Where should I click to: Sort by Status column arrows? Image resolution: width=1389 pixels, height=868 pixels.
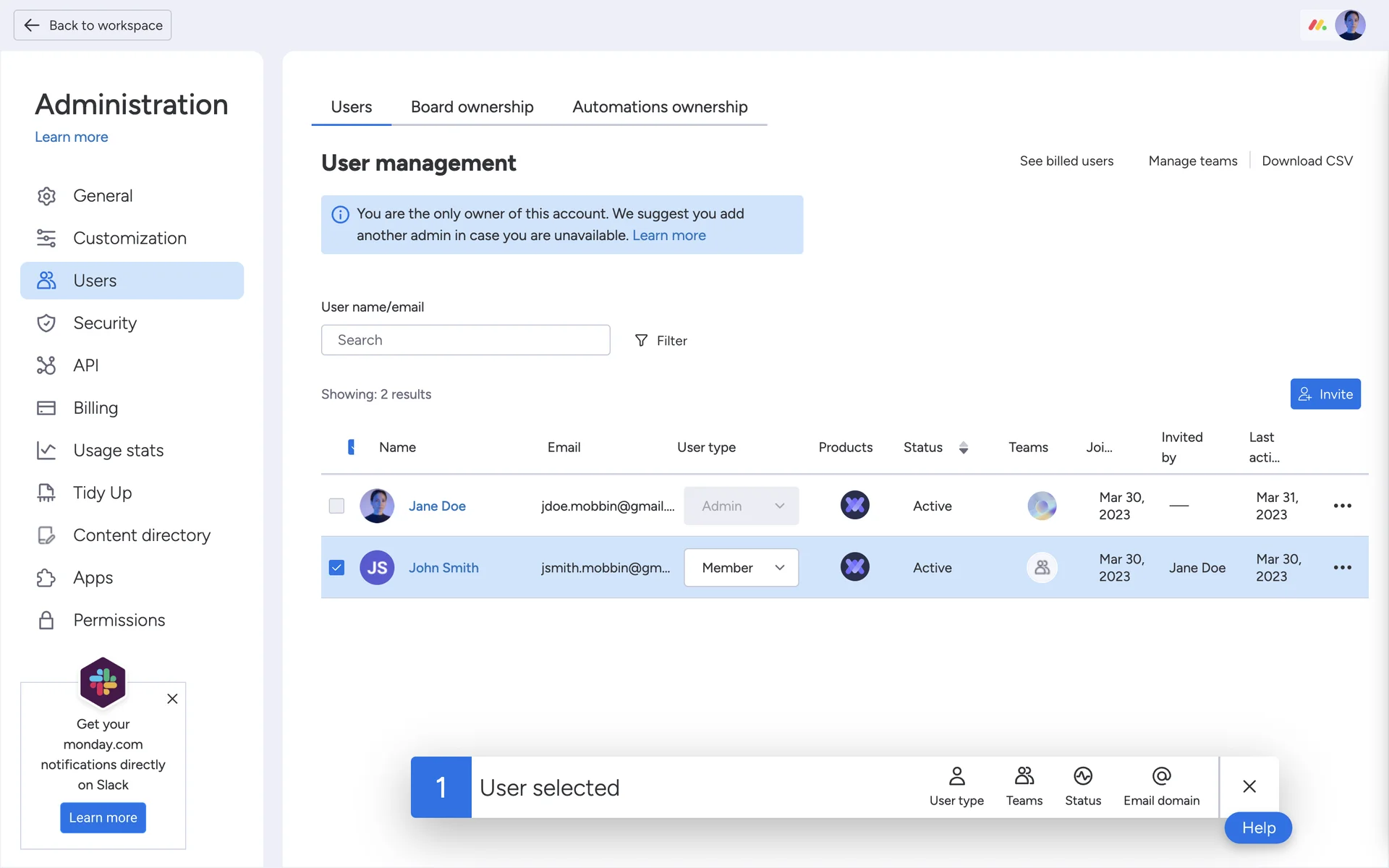click(x=963, y=448)
